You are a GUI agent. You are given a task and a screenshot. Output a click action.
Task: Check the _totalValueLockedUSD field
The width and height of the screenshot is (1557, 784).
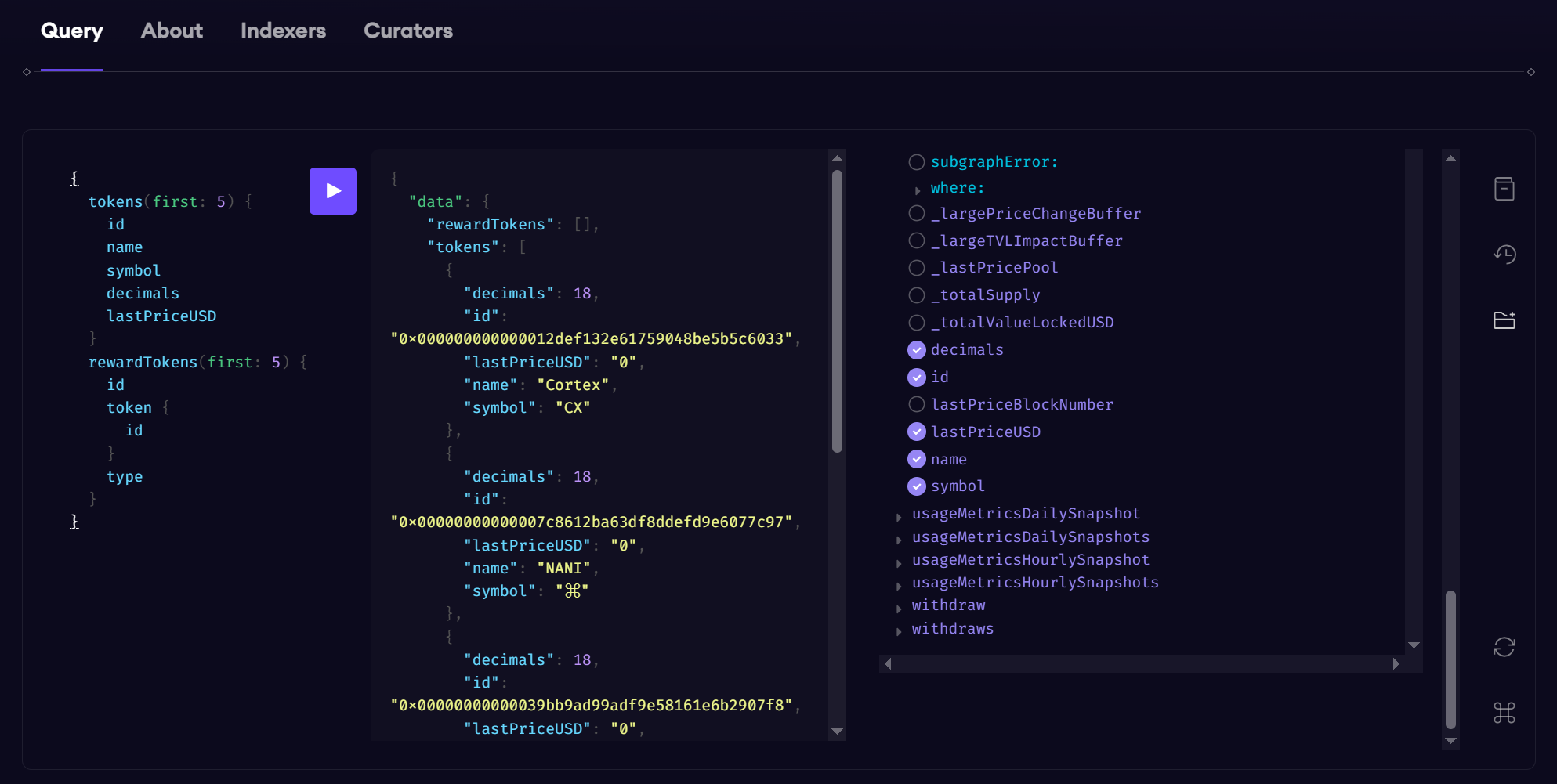(917, 323)
